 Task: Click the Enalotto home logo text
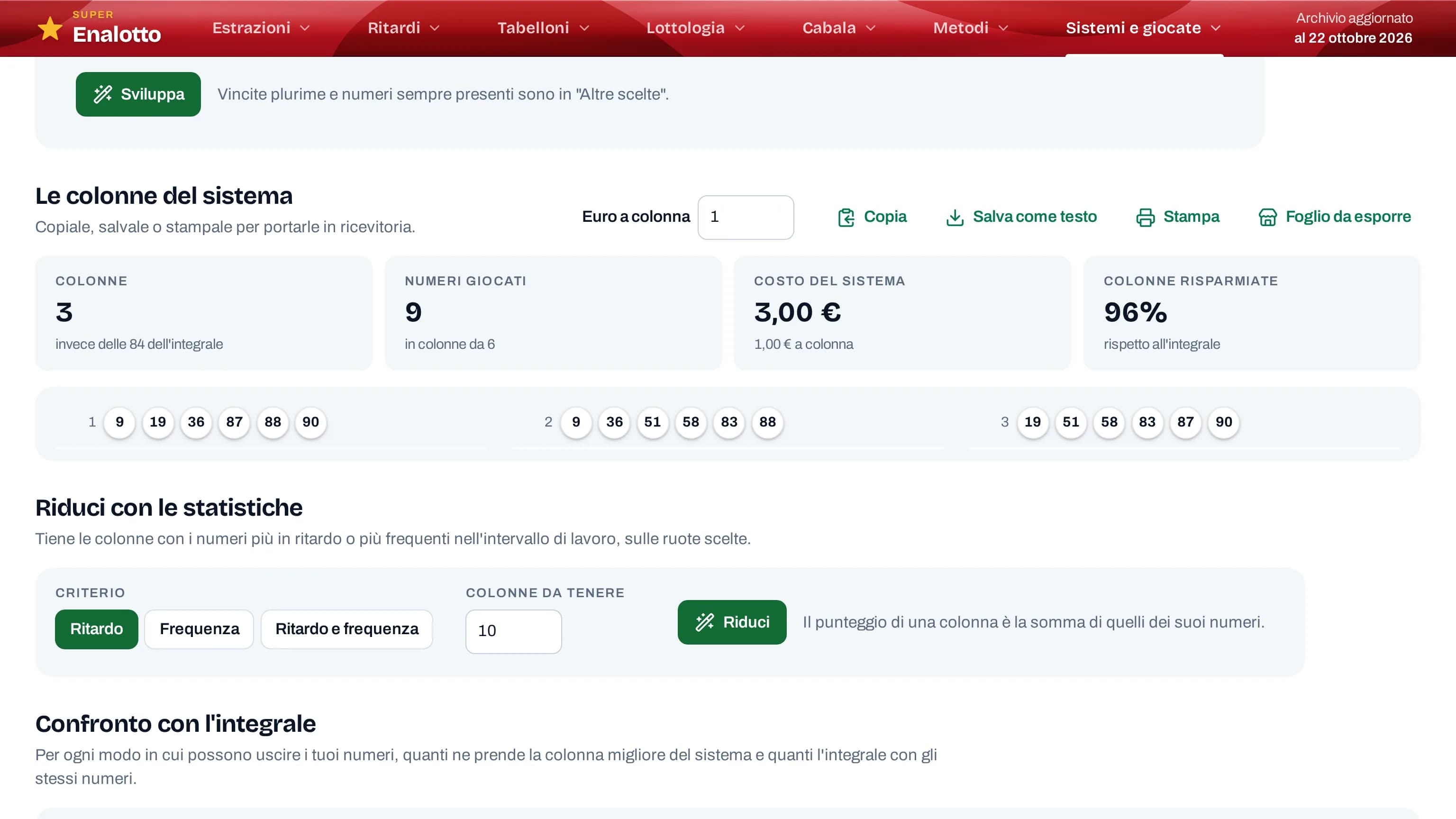pyautogui.click(x=117, y=35)
